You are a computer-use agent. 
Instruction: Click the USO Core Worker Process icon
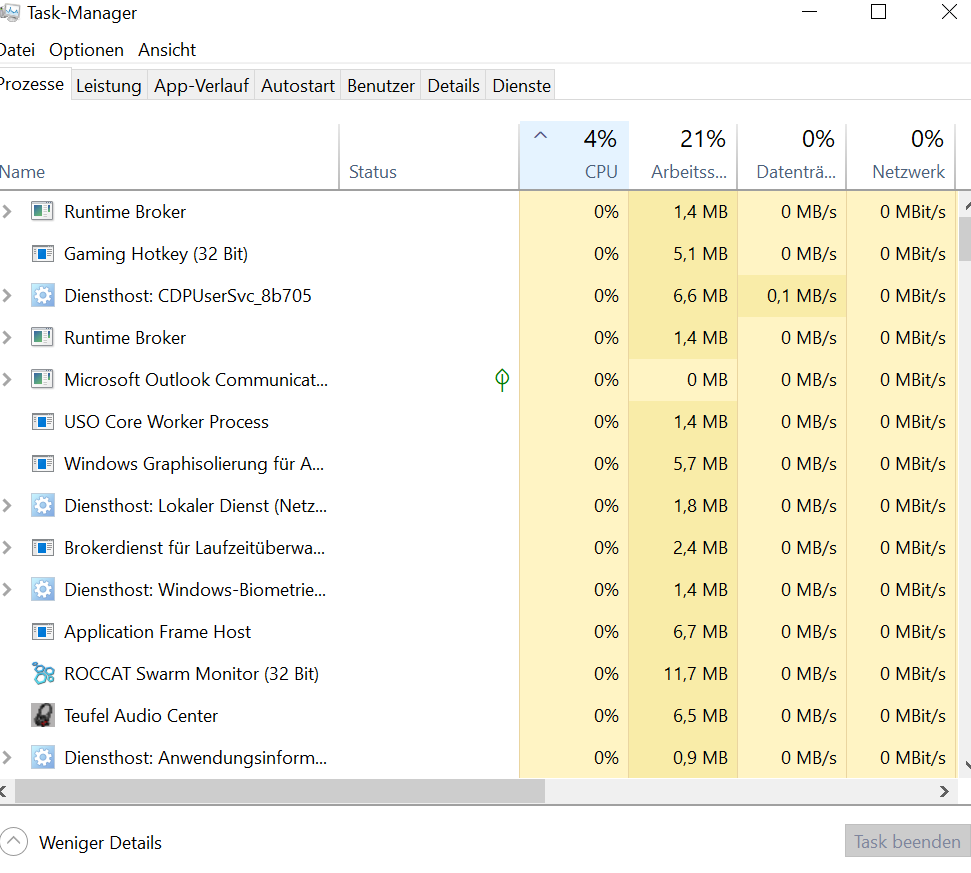tap(43, 422)
